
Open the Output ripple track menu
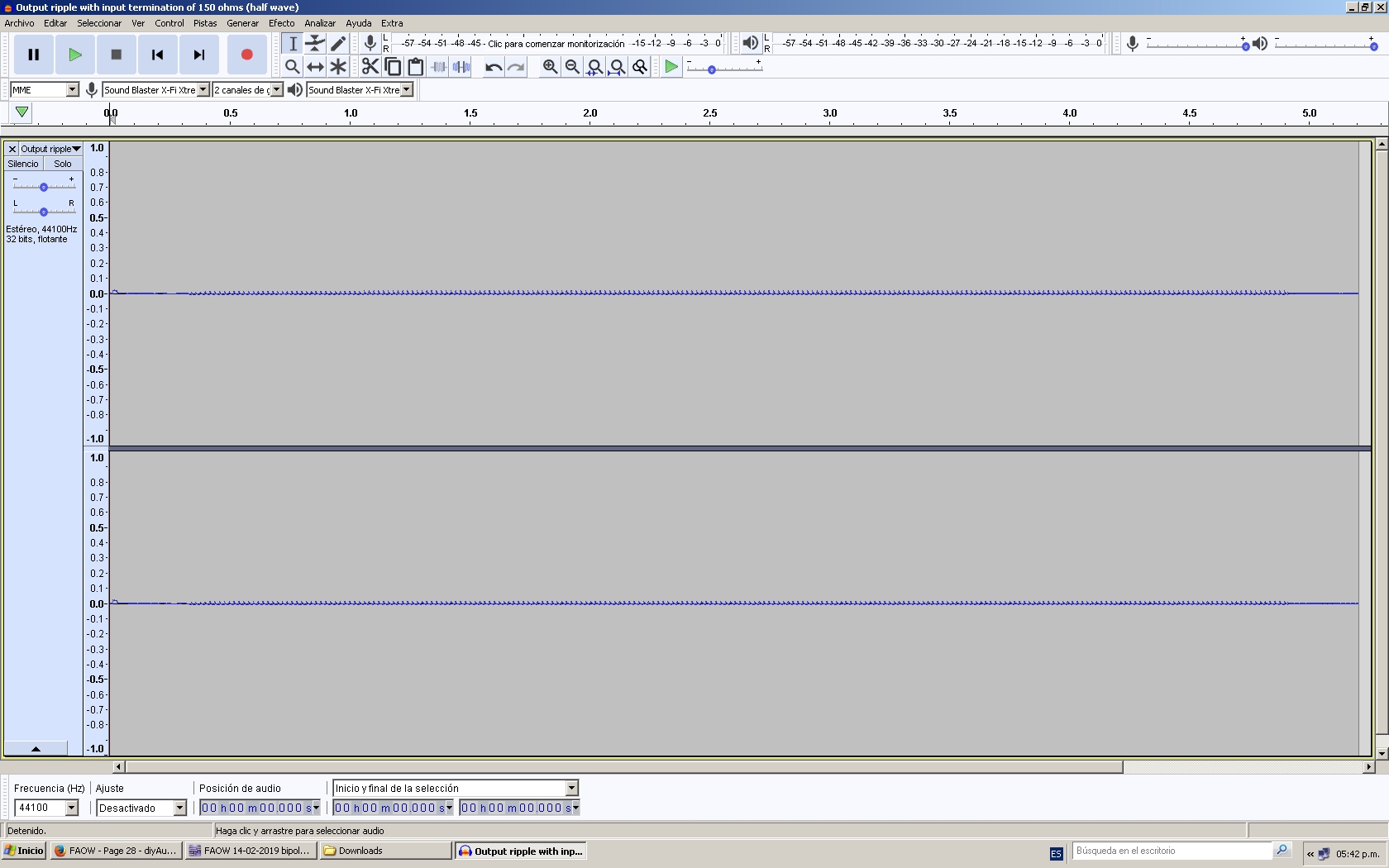pyautogui.click(x=50, y=149)
